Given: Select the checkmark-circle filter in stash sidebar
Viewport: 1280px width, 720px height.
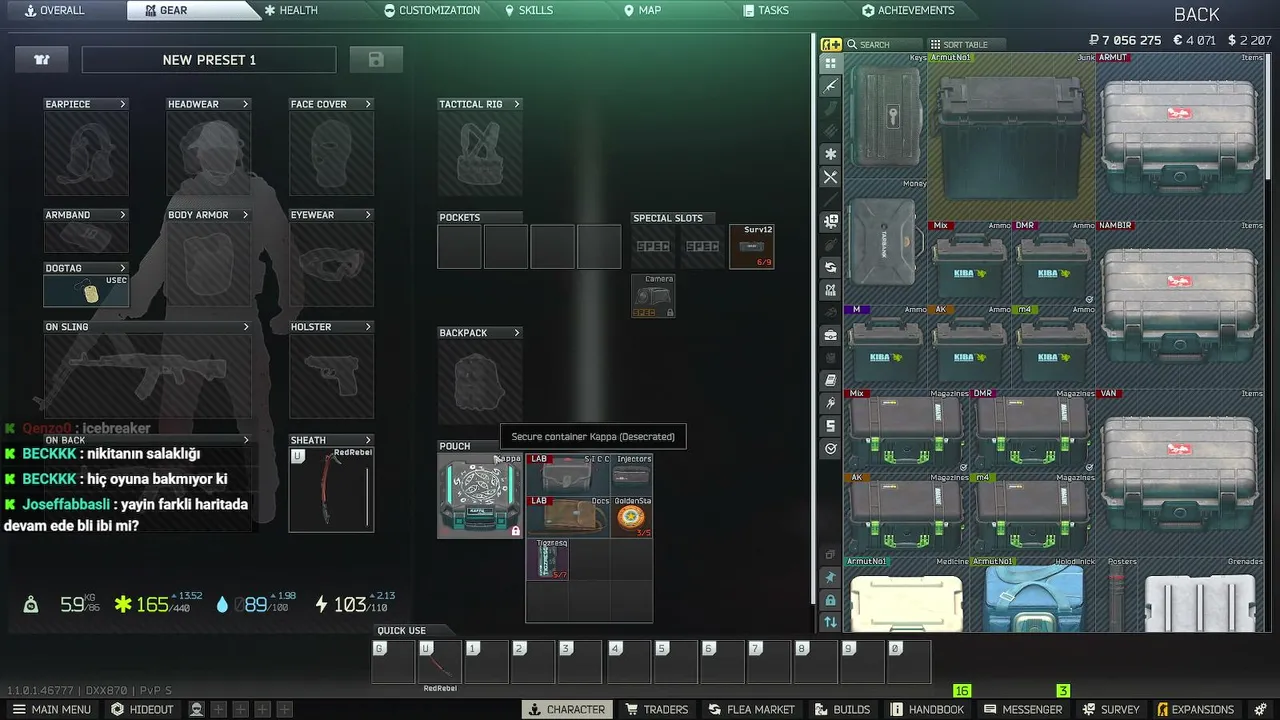Looking at the screenshot, I should point(830,449).
